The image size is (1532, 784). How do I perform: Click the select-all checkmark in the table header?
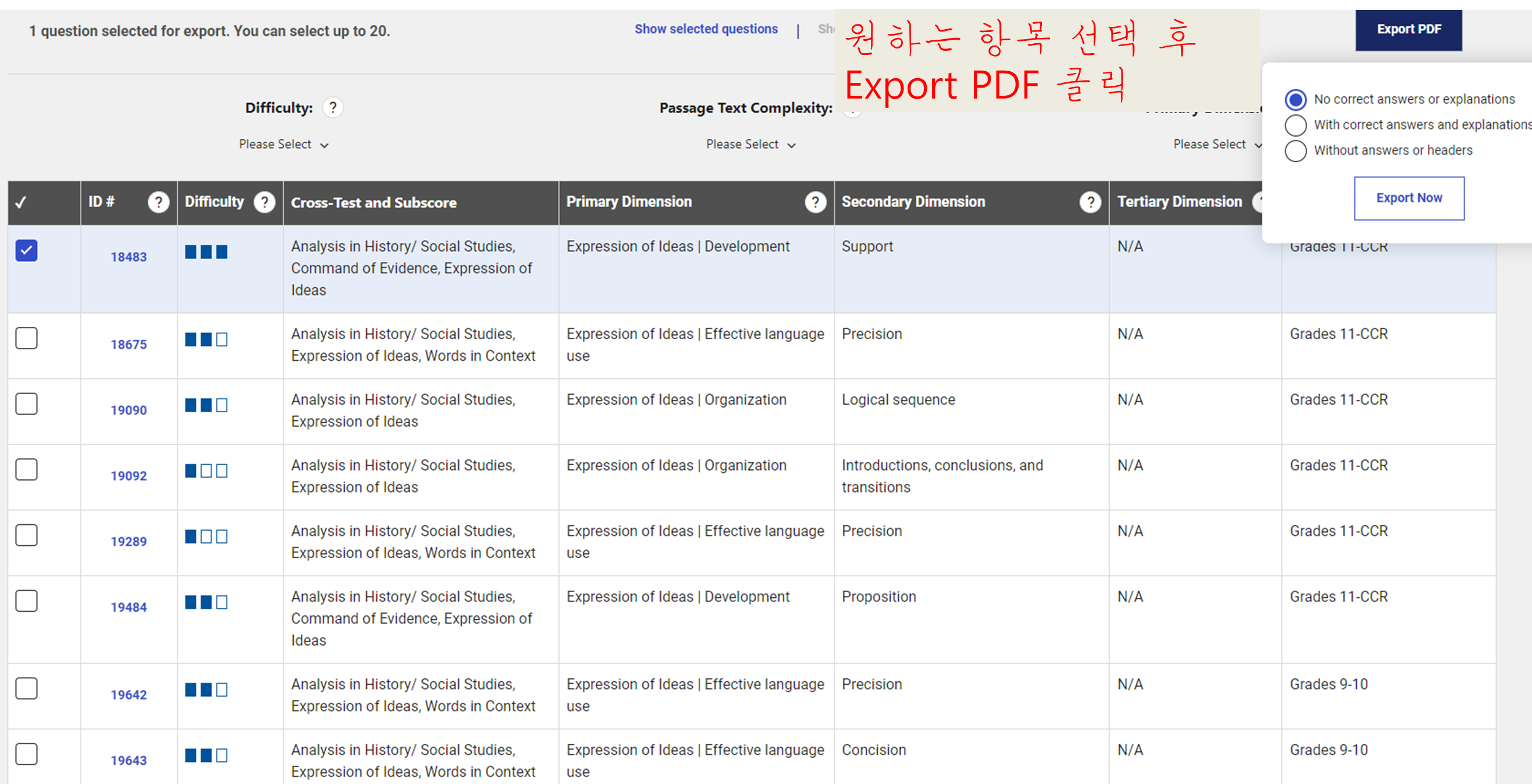tap(21, 203)
